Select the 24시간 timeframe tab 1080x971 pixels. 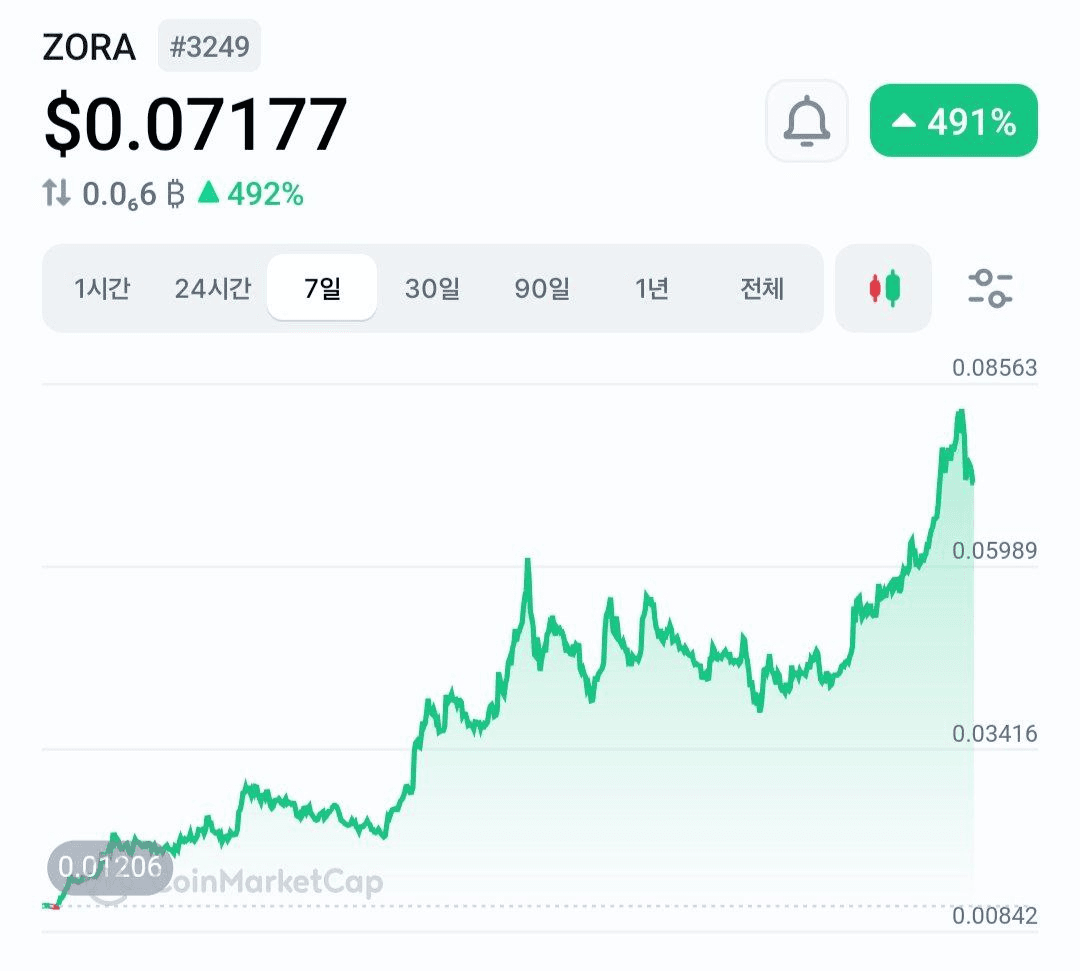[212, 289]
